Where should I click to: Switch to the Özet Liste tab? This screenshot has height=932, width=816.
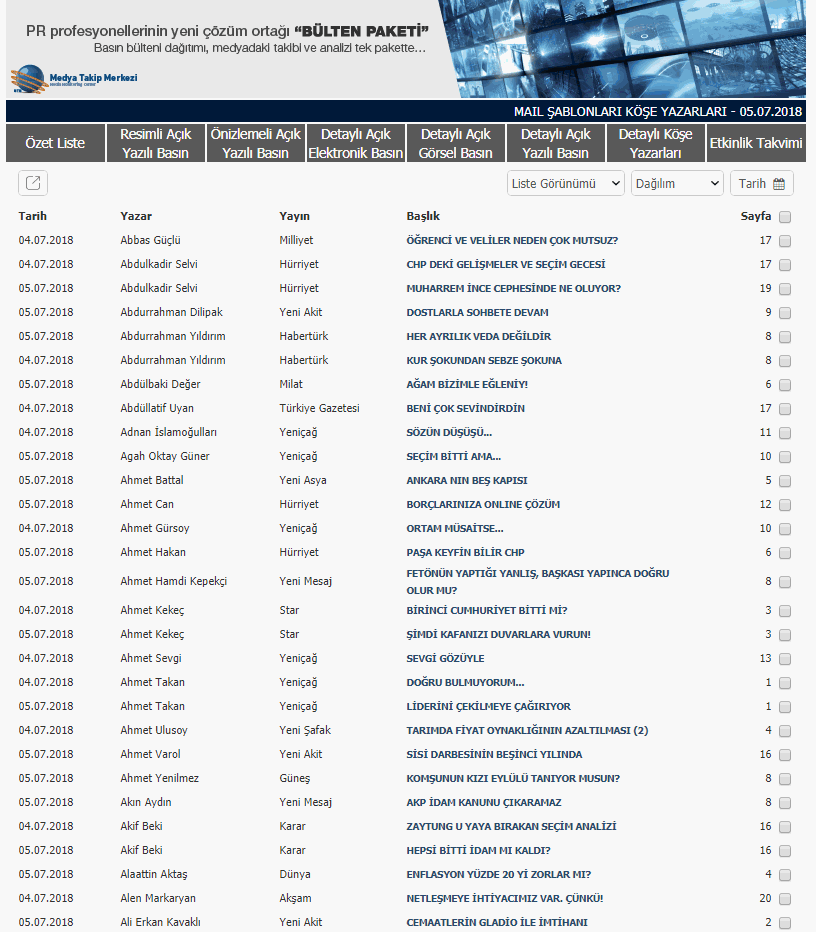55,143
